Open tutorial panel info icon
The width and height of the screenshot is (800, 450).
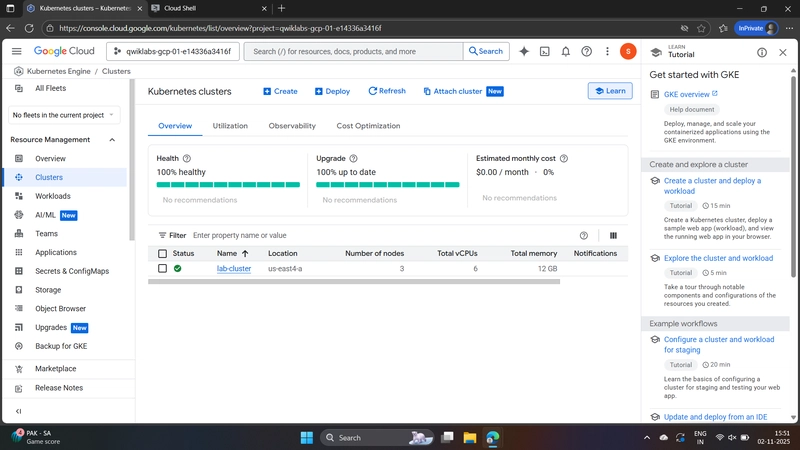tap(762, 52)
